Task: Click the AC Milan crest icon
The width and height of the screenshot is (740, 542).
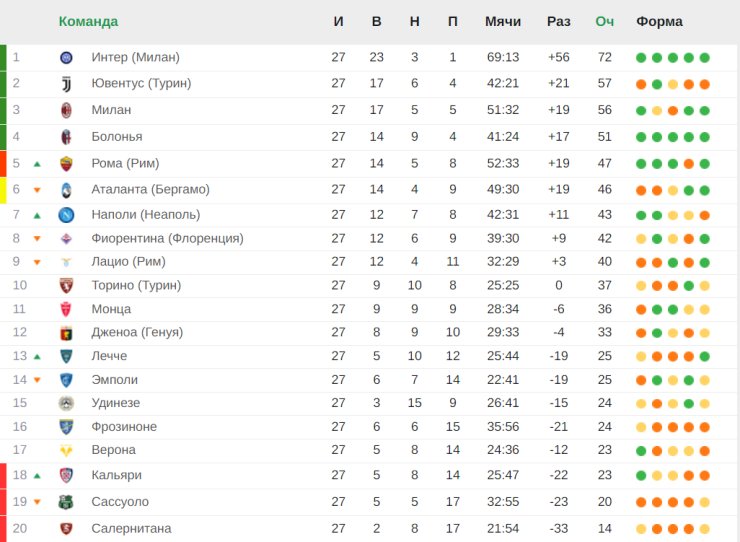Action: click(67, 110)
